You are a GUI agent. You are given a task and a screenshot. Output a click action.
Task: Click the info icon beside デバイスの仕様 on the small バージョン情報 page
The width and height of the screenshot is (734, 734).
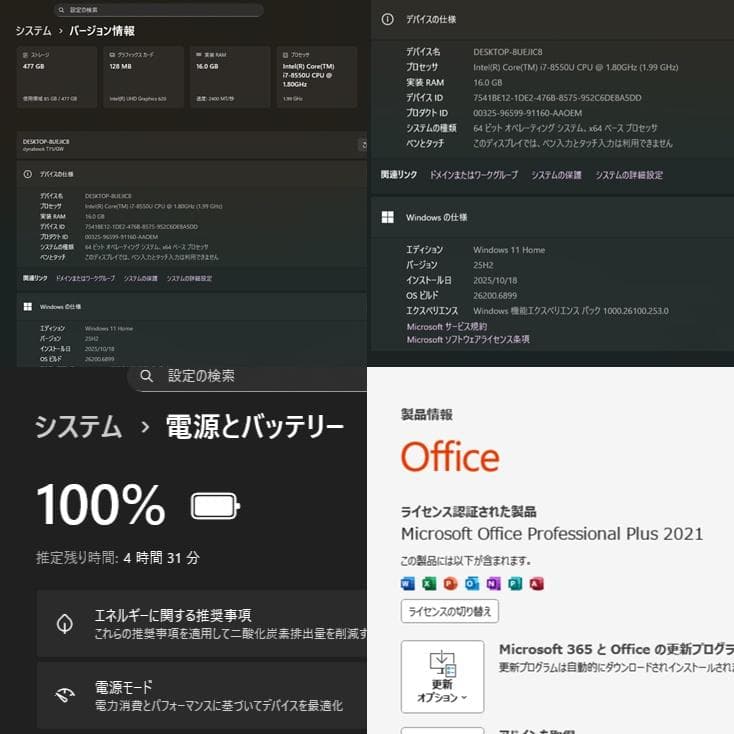(x=28, y=174)
